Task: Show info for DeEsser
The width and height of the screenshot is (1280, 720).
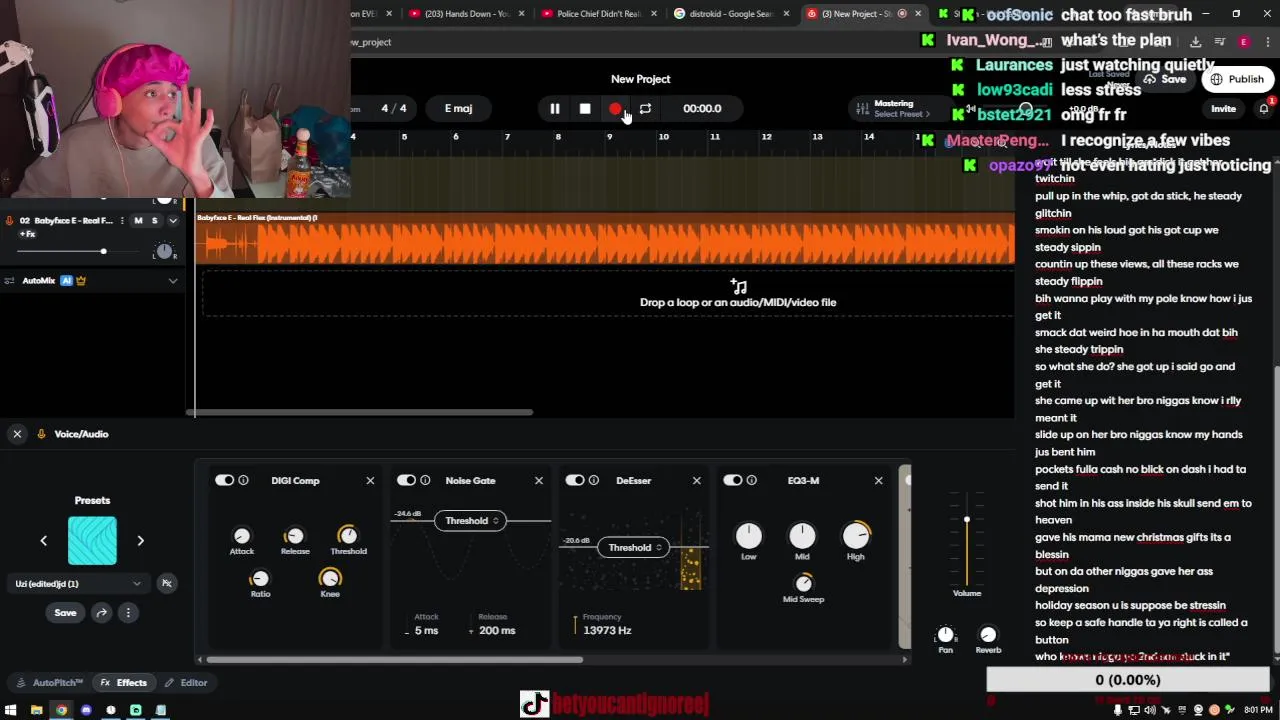Action: [x=594, y=480]
